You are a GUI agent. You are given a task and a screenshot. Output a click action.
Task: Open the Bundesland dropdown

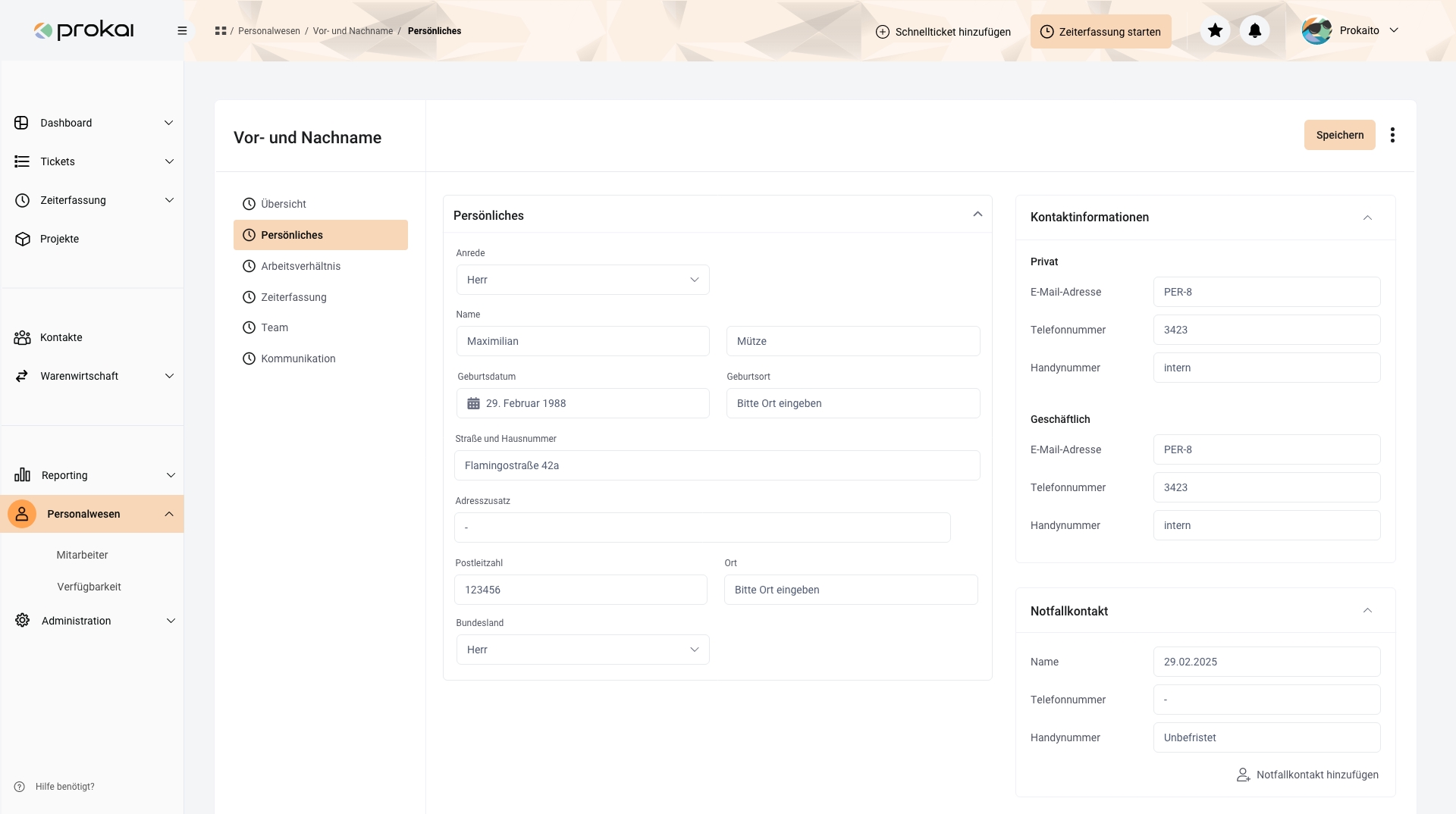[x=582, y=650]
